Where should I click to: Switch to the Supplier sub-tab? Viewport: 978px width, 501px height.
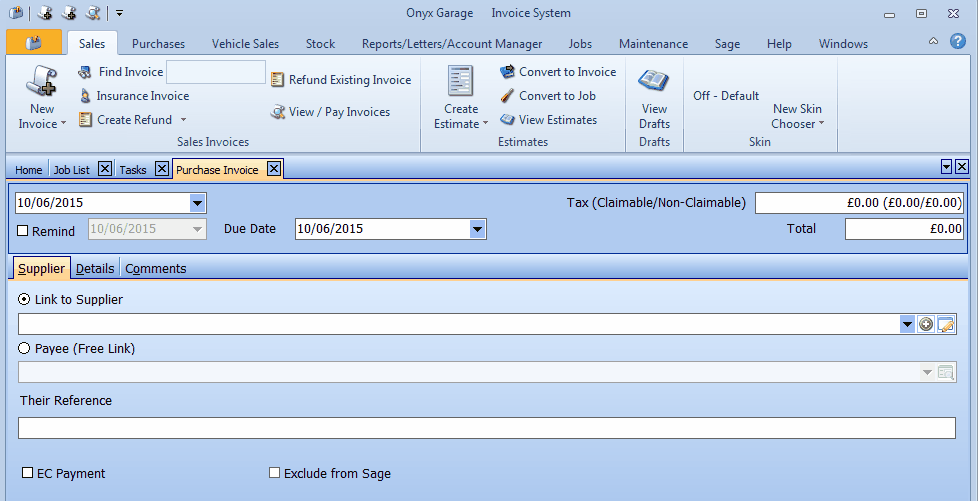(41, 268)
